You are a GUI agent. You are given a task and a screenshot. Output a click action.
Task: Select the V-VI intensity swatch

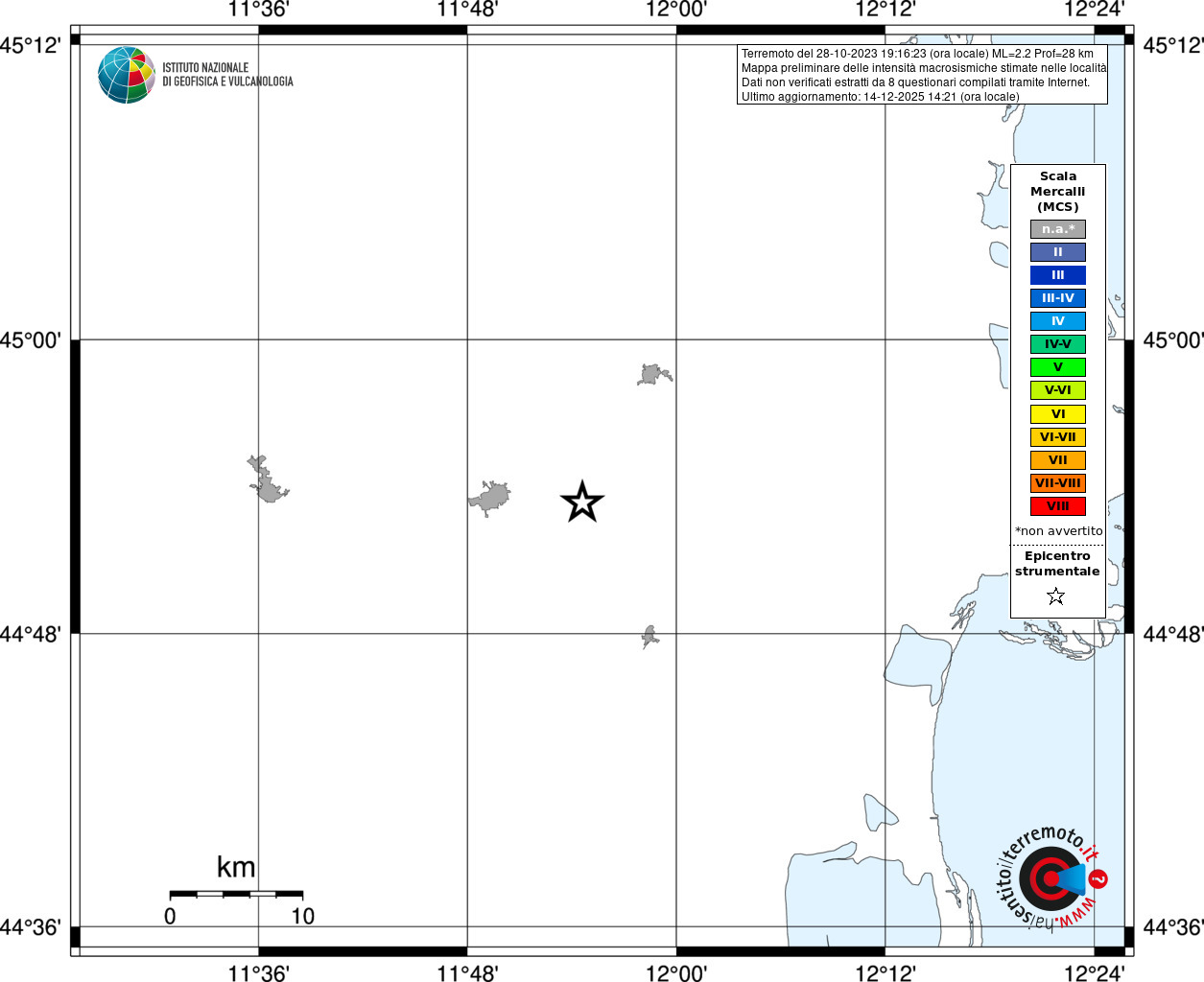point(1058,390)
